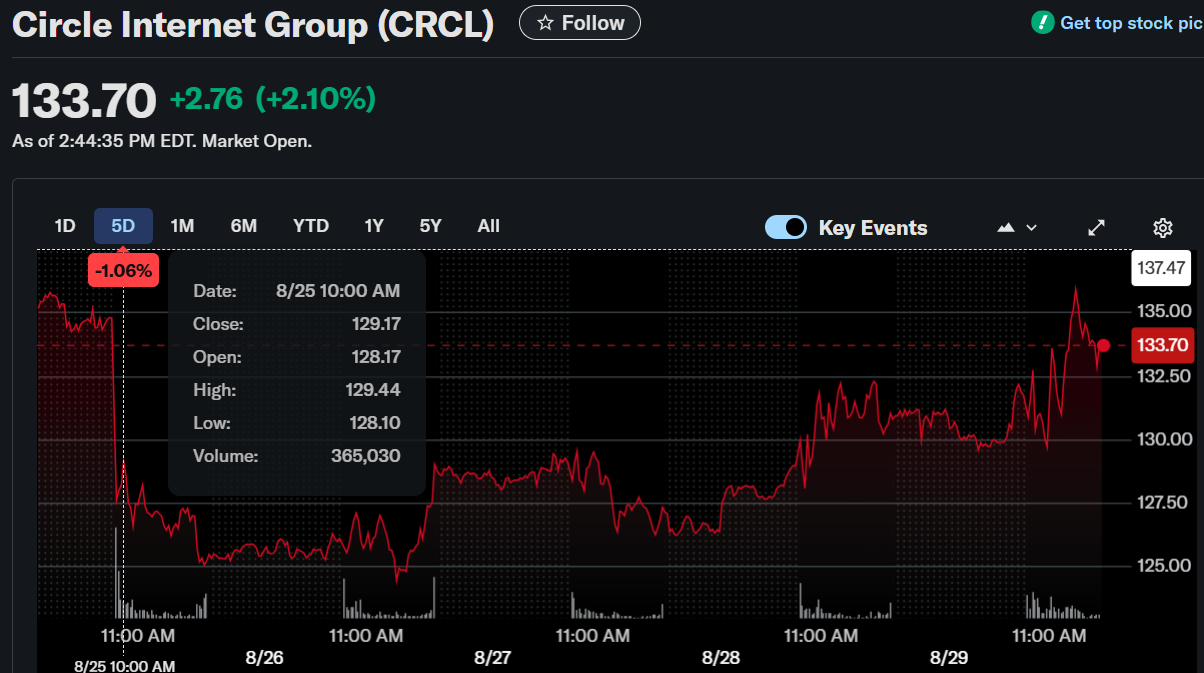Toggle the Key Events switch off
Viewport: 1204px width, 673px height.
click(786, 227)
